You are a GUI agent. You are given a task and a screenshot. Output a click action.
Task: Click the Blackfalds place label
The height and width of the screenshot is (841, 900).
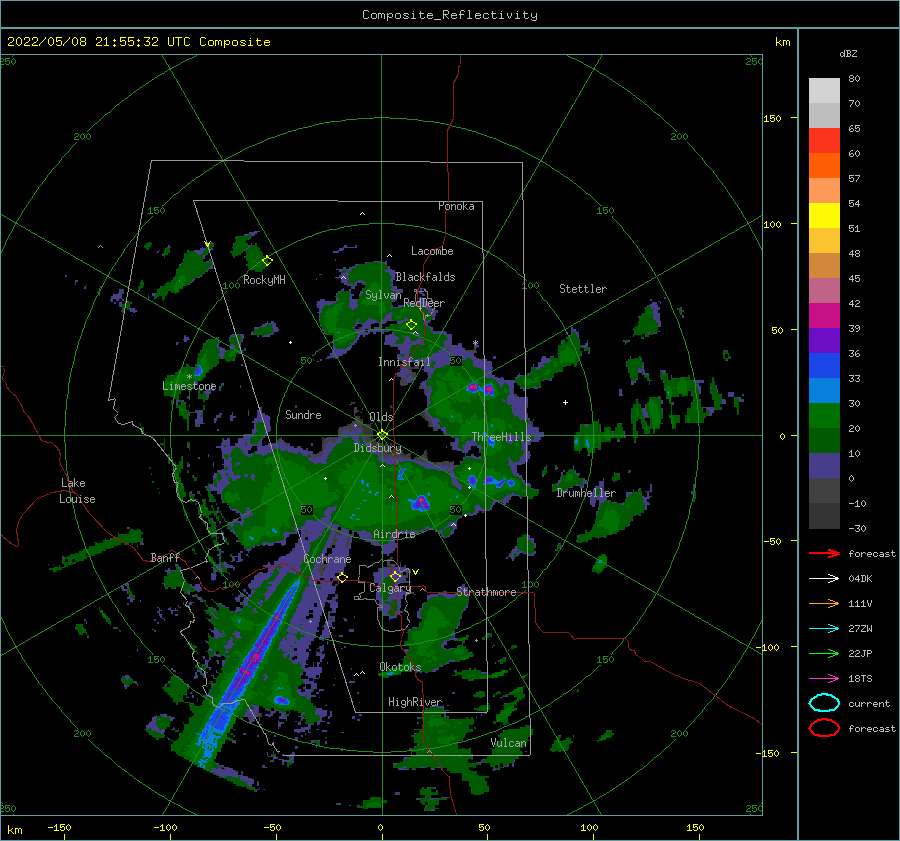pyautogui.click(x=425, y=277)
